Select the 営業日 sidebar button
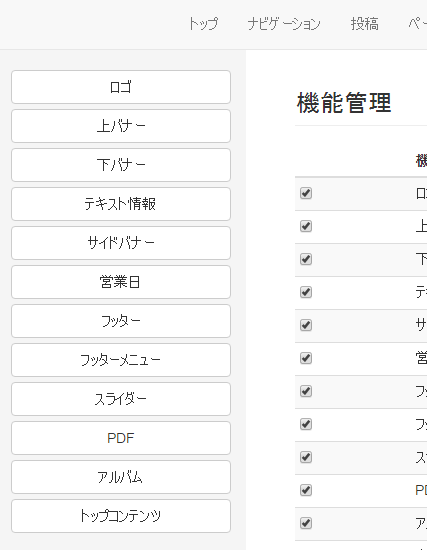This screenshot has width=427, height=550. (121, 282)
